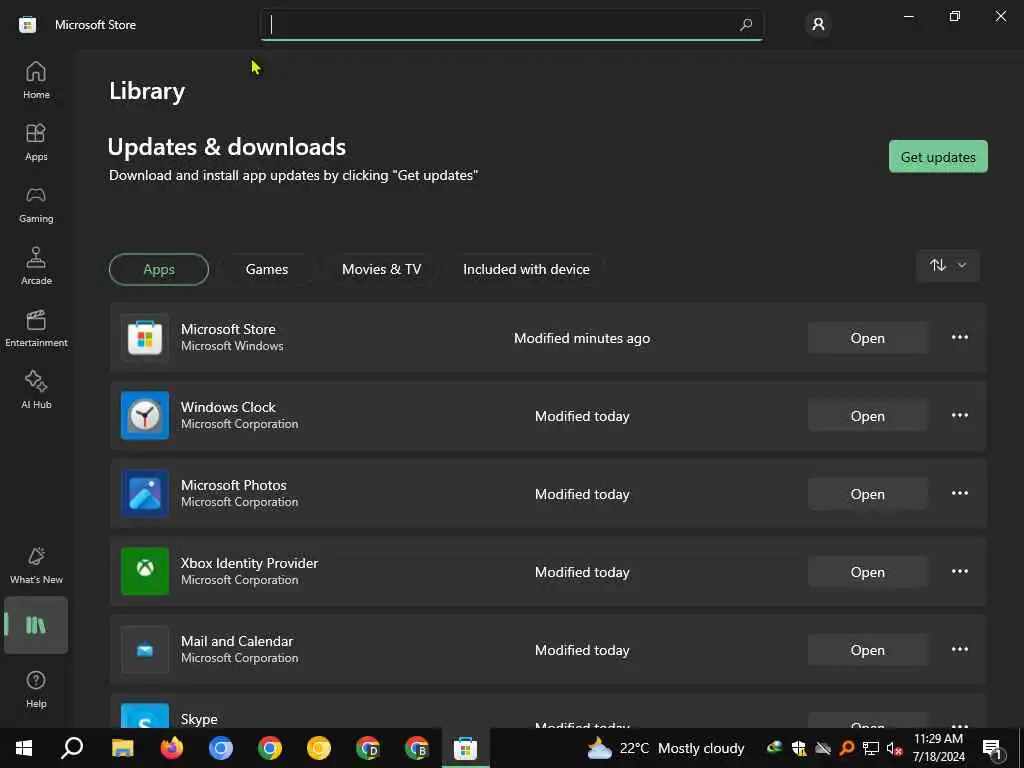Open more options for Microsoft Store row
Viewport: 1024px width, 768px height.
(959, 338)
